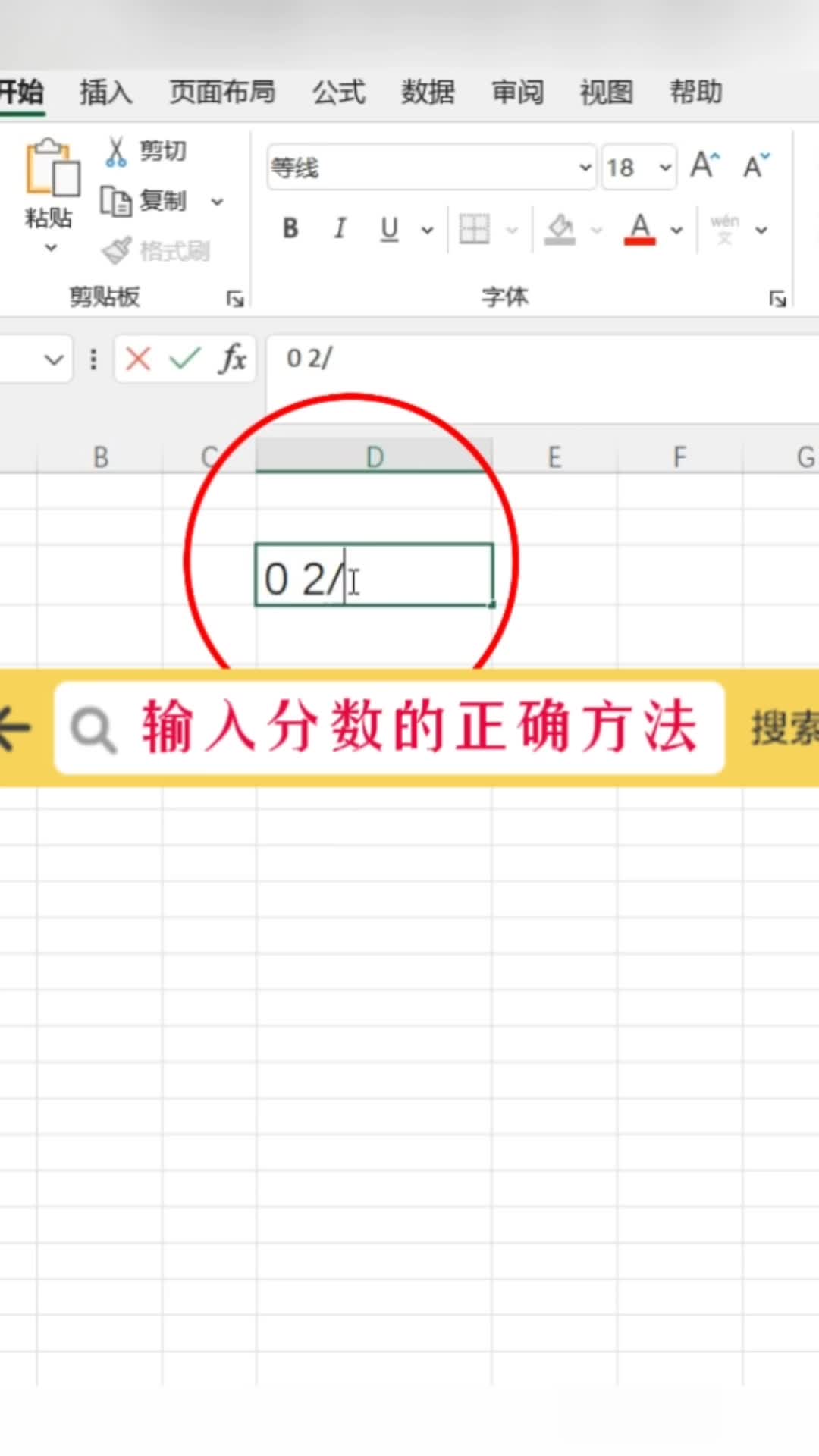Cancel entry with the red X
Image resolution: width=819 pixels, height=1456 pixels.
click(138, 358)
